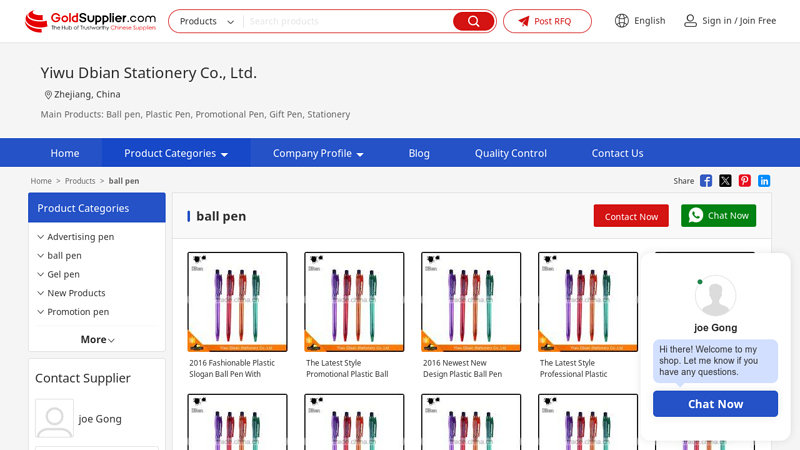Expand New Products category

41,293
